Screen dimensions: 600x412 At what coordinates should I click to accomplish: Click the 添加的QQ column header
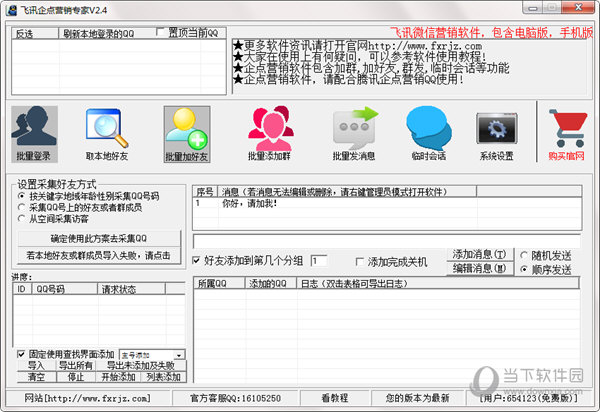(271, 283)
